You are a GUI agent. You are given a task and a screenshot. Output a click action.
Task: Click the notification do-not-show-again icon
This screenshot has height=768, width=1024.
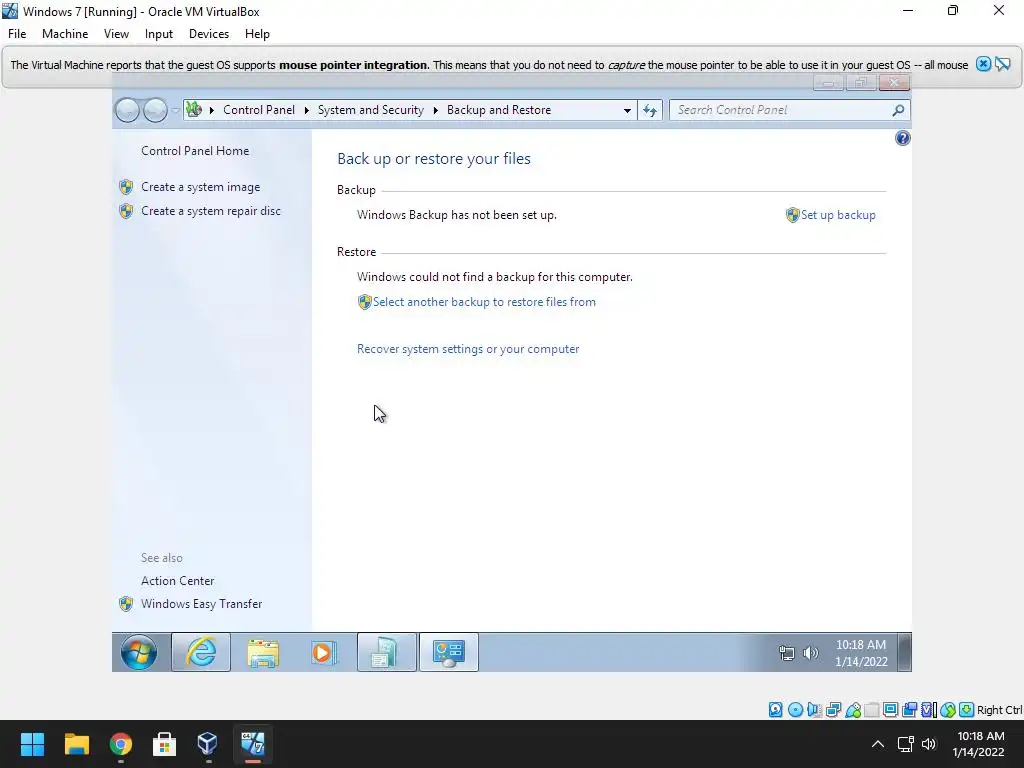pyautogui.click(x=1002, y=64)
